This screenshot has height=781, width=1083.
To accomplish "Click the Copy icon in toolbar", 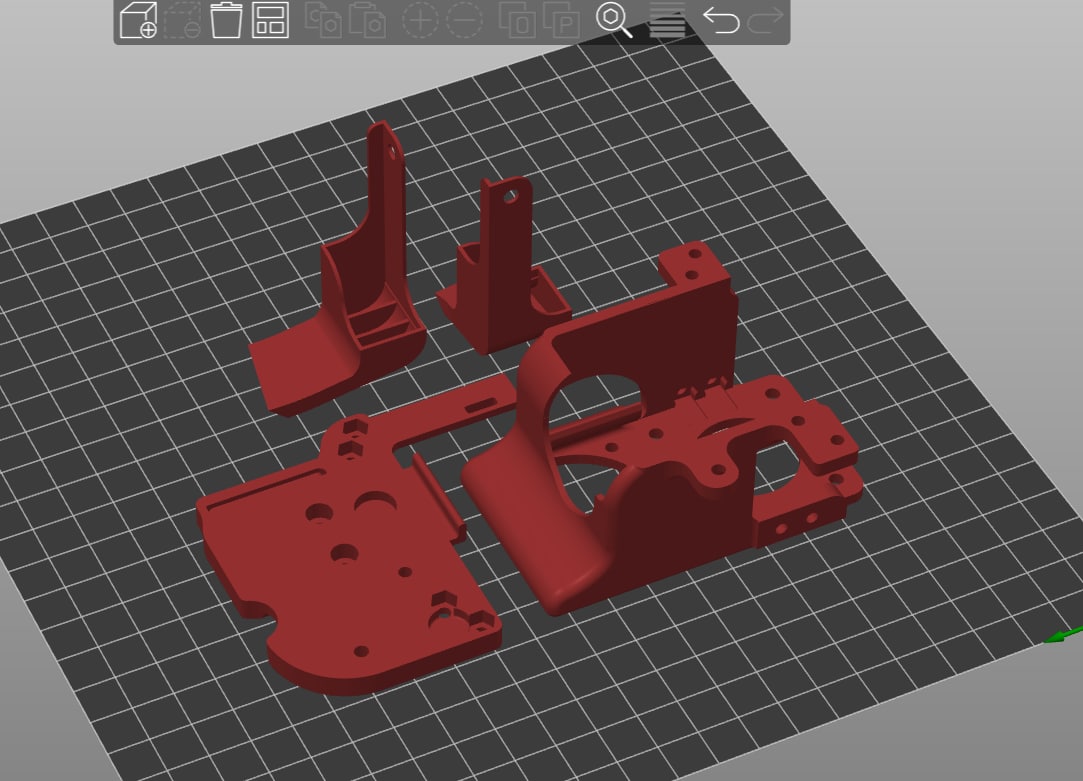I will click(x=323, y=20).
